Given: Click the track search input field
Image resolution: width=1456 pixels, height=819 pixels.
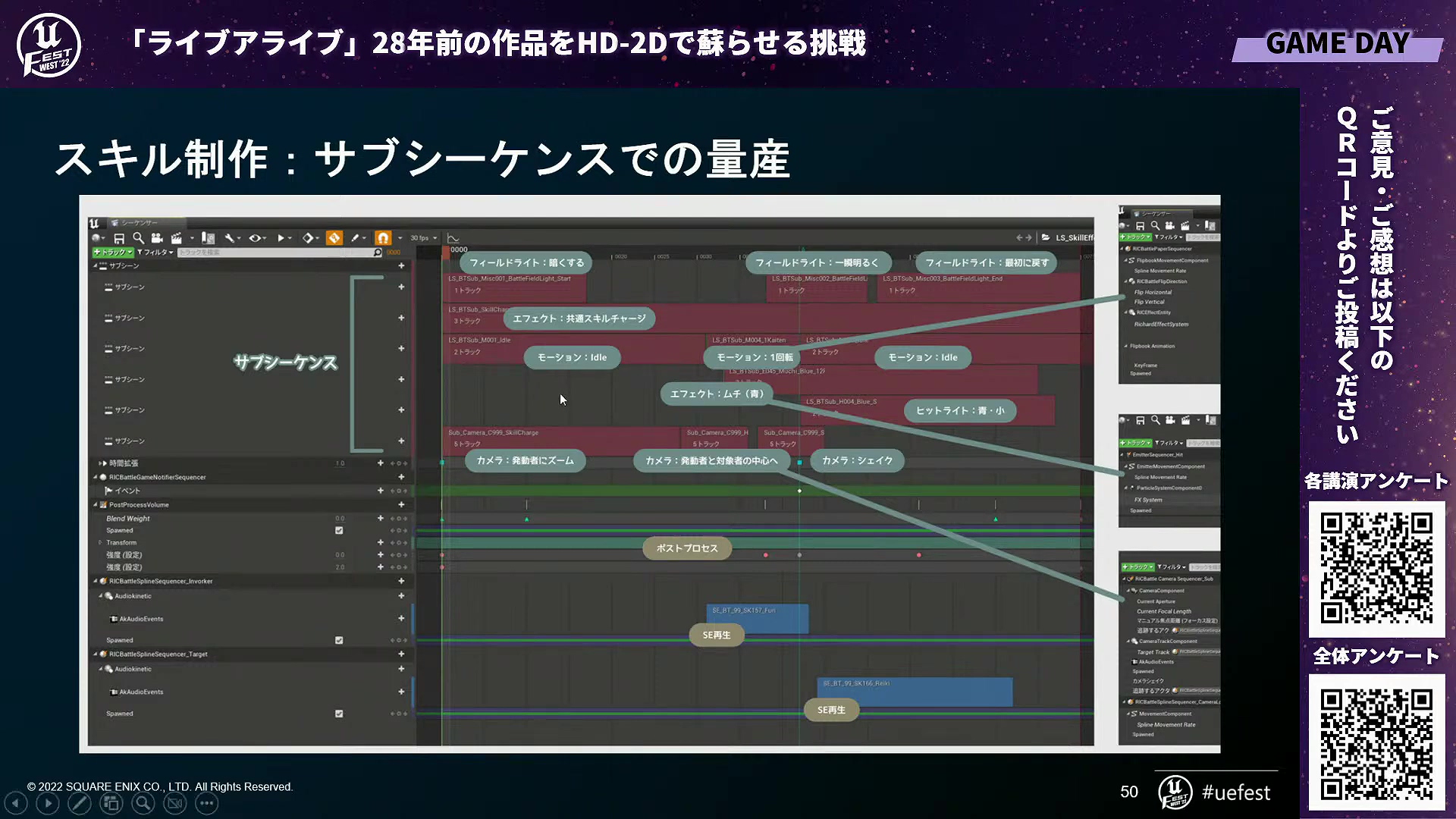Looking at the screenshot, I should (x=273, y=253).
